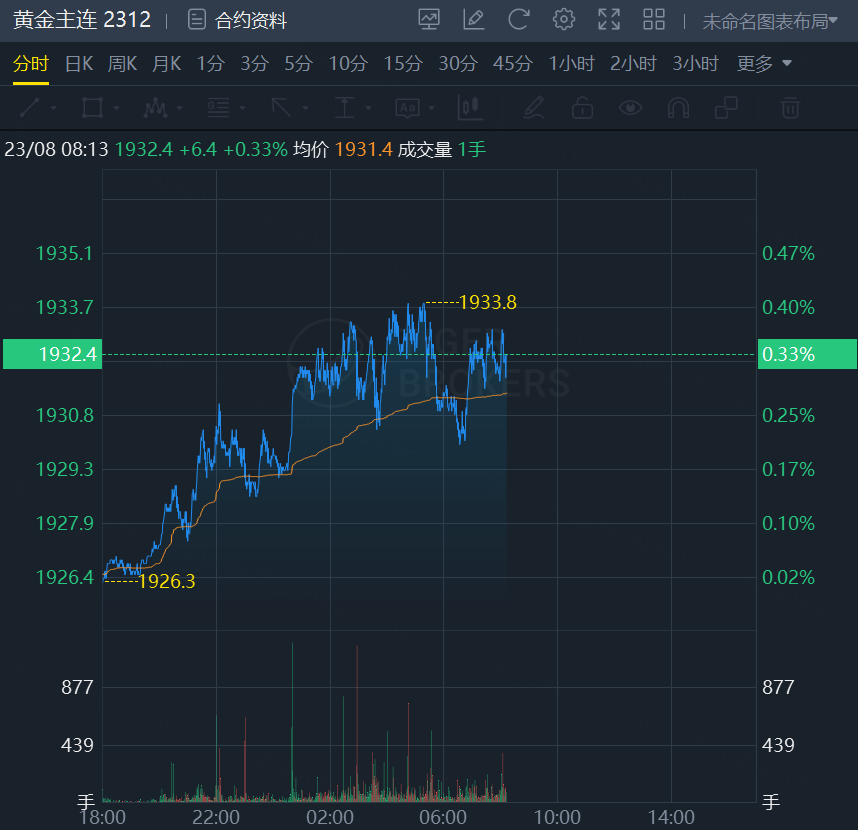Expand 未命名图表布局 layout dropdown

pyautogui.click(x=770, y=21)
